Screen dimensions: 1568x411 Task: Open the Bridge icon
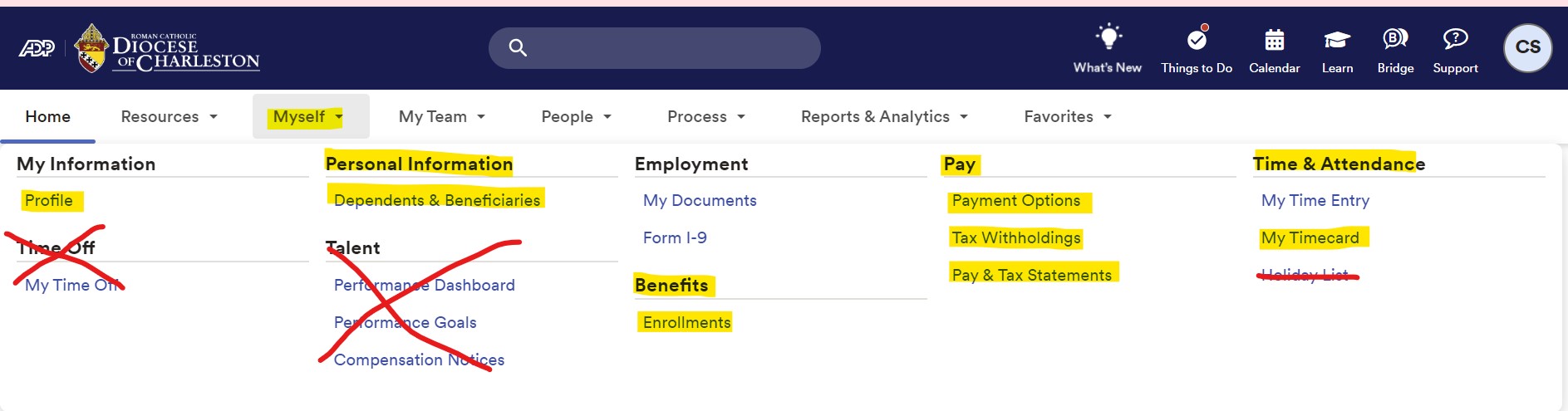pyautogui.click(x=1395, y=38)
